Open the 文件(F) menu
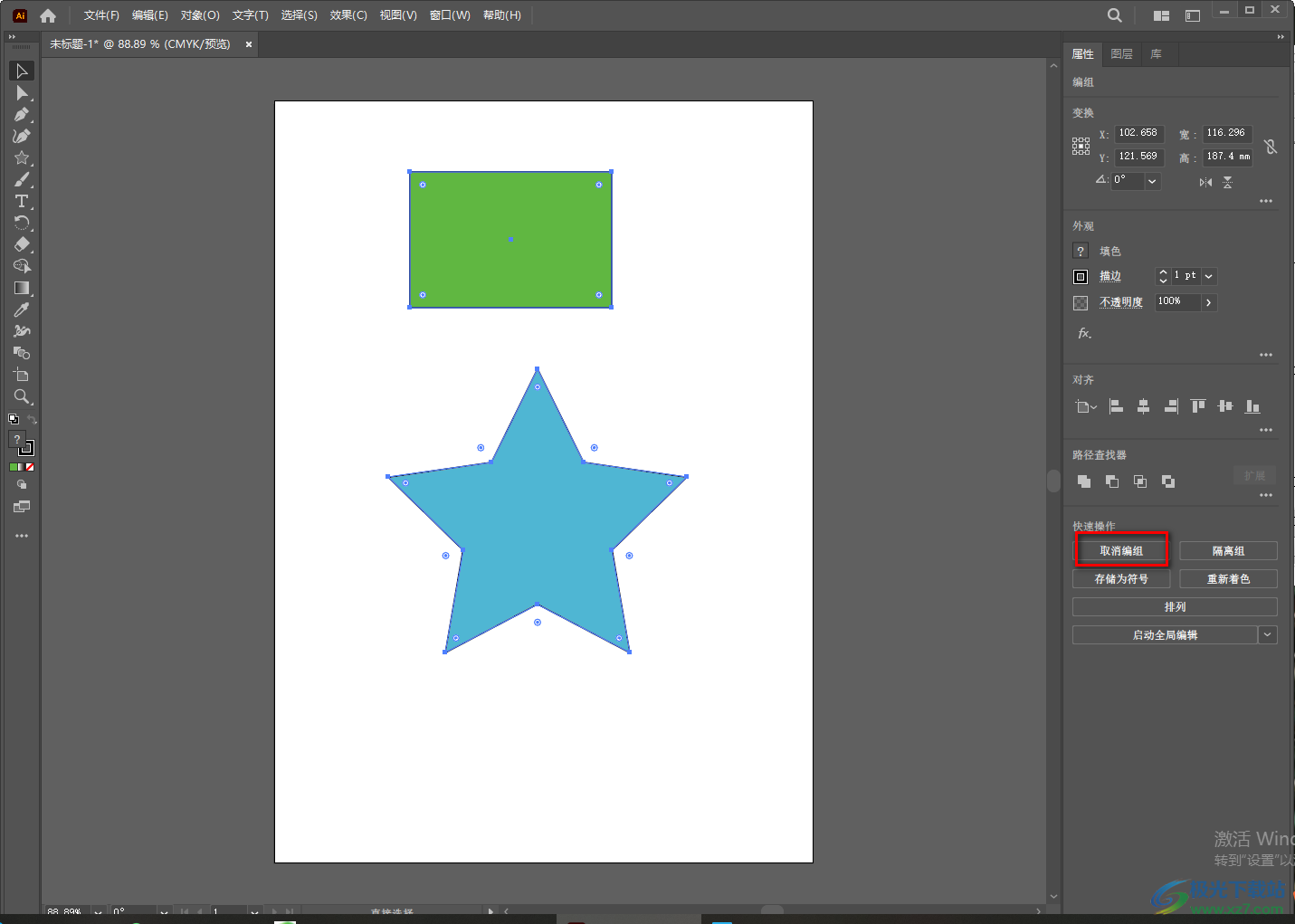 coord(101,15)
